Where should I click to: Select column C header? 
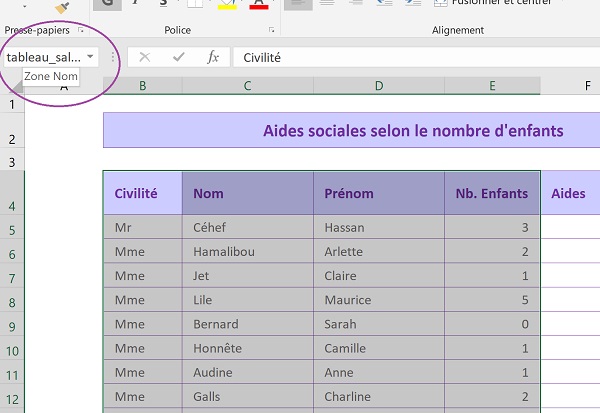248,85
